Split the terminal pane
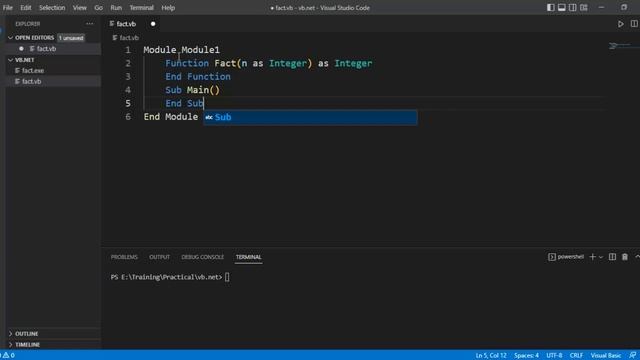640x360 pixels. coord(612,257)
